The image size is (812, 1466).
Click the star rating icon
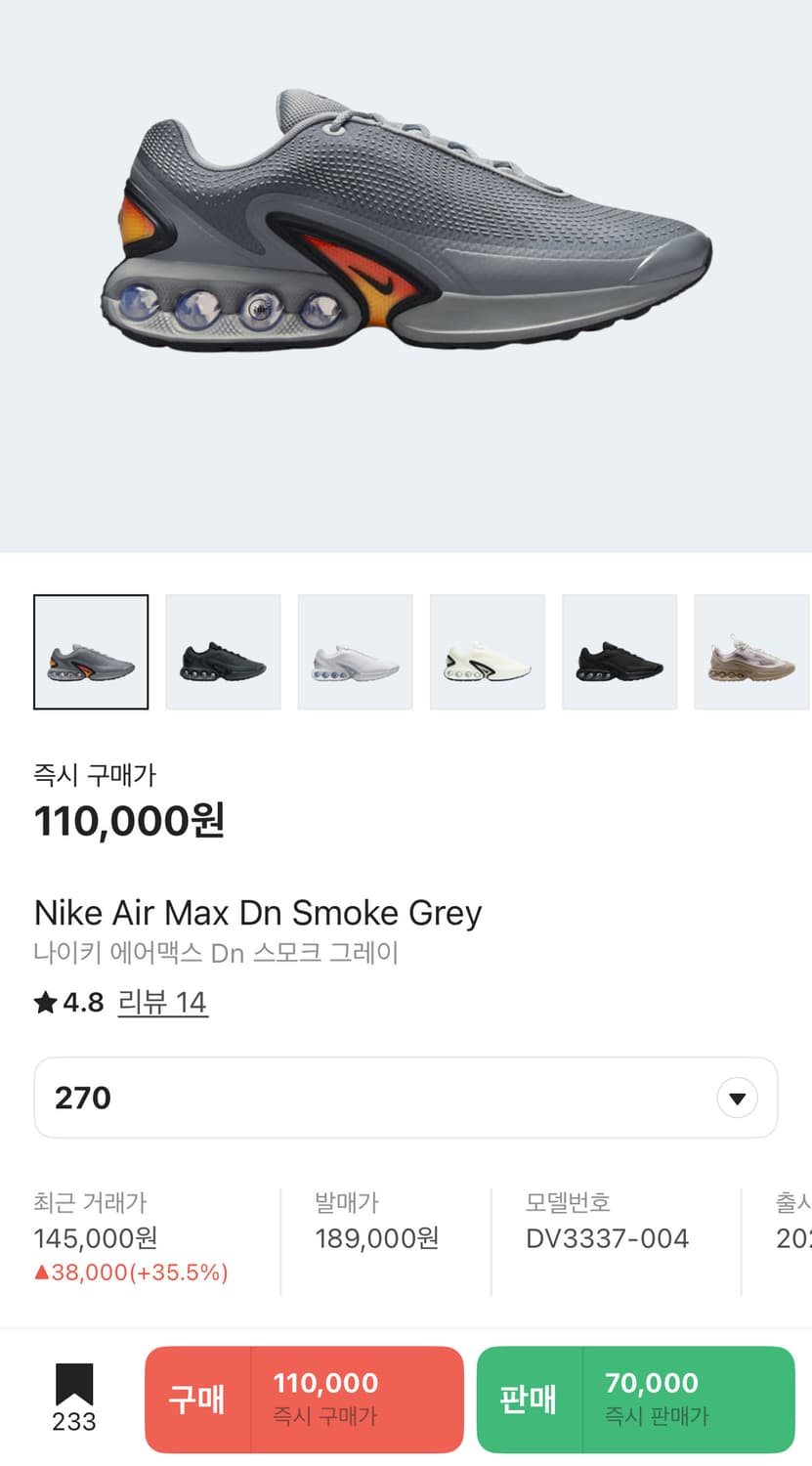(45, 1002)
